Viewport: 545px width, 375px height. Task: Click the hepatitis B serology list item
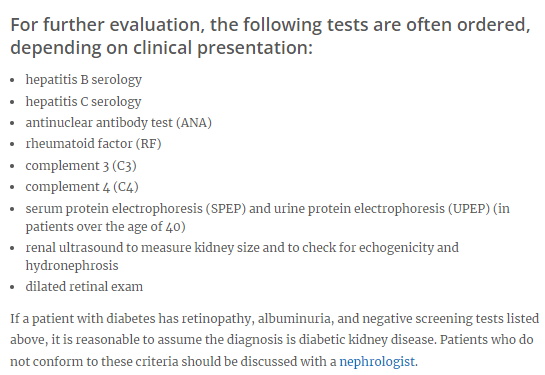click(x=84, y=80)
